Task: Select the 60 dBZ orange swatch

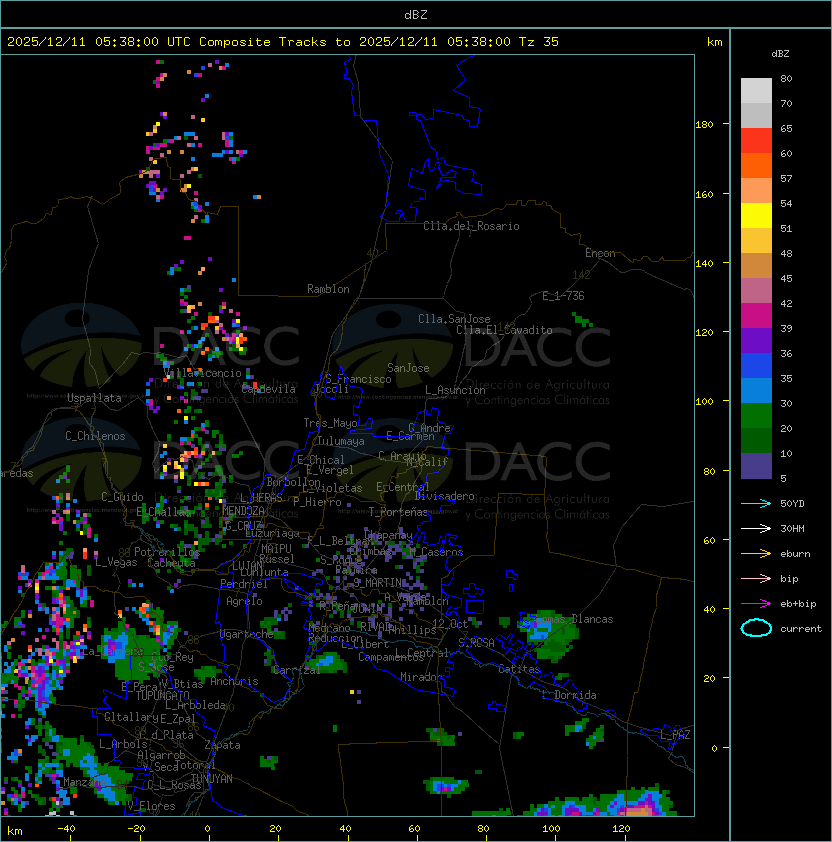Action: pos(756,165)
